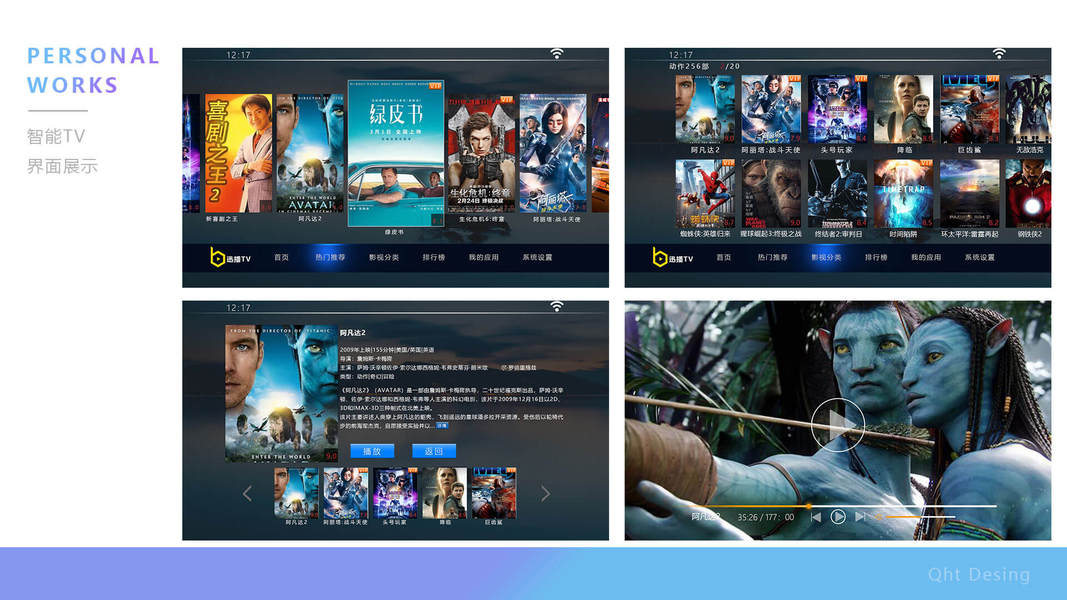The image size is (1067, 600).
Task: Click the blue 播放 button
Action: pyautogui.click(x=372, y=451)
